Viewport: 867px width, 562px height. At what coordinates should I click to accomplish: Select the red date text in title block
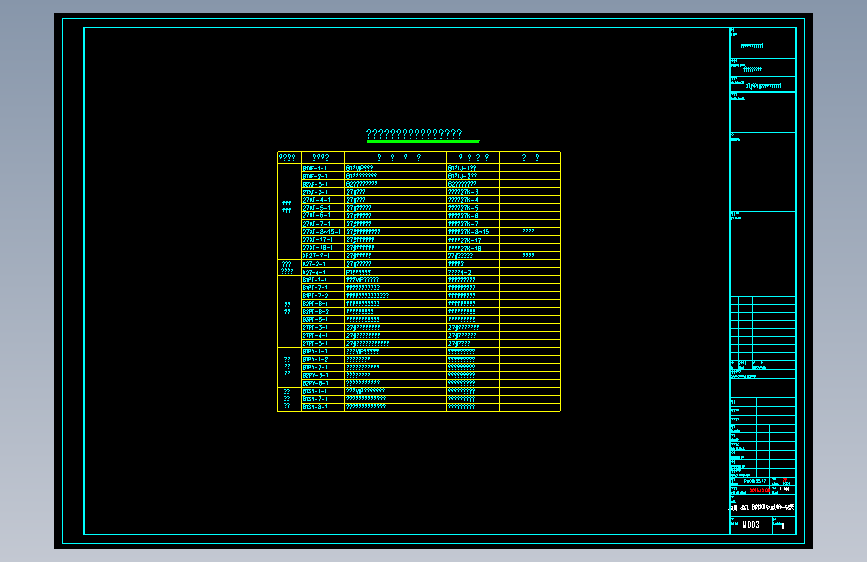point(759,490)
